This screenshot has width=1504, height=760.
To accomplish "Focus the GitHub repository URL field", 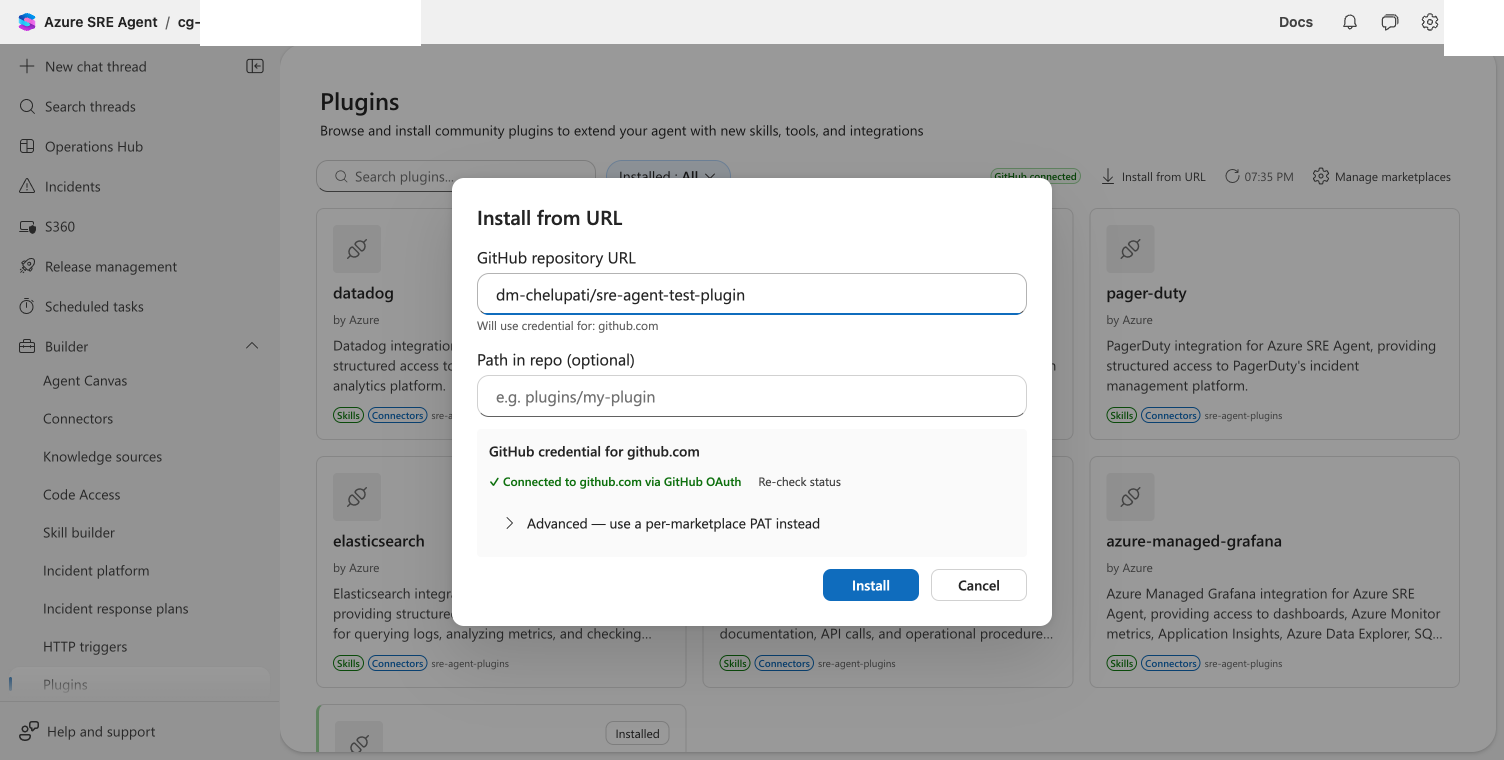I will pos(752,294).
